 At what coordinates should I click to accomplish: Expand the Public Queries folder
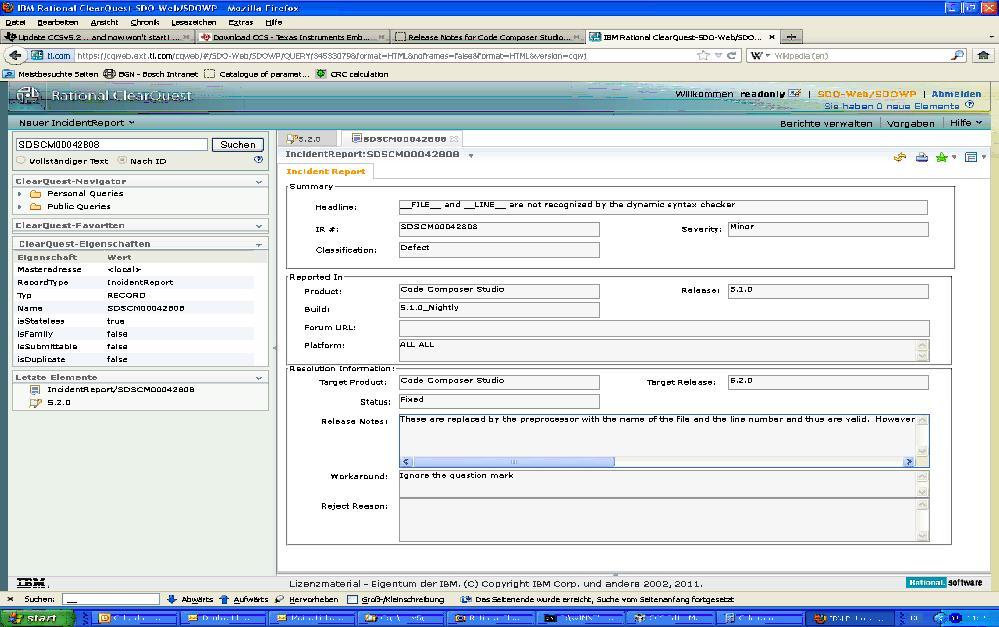pos(20,206)
